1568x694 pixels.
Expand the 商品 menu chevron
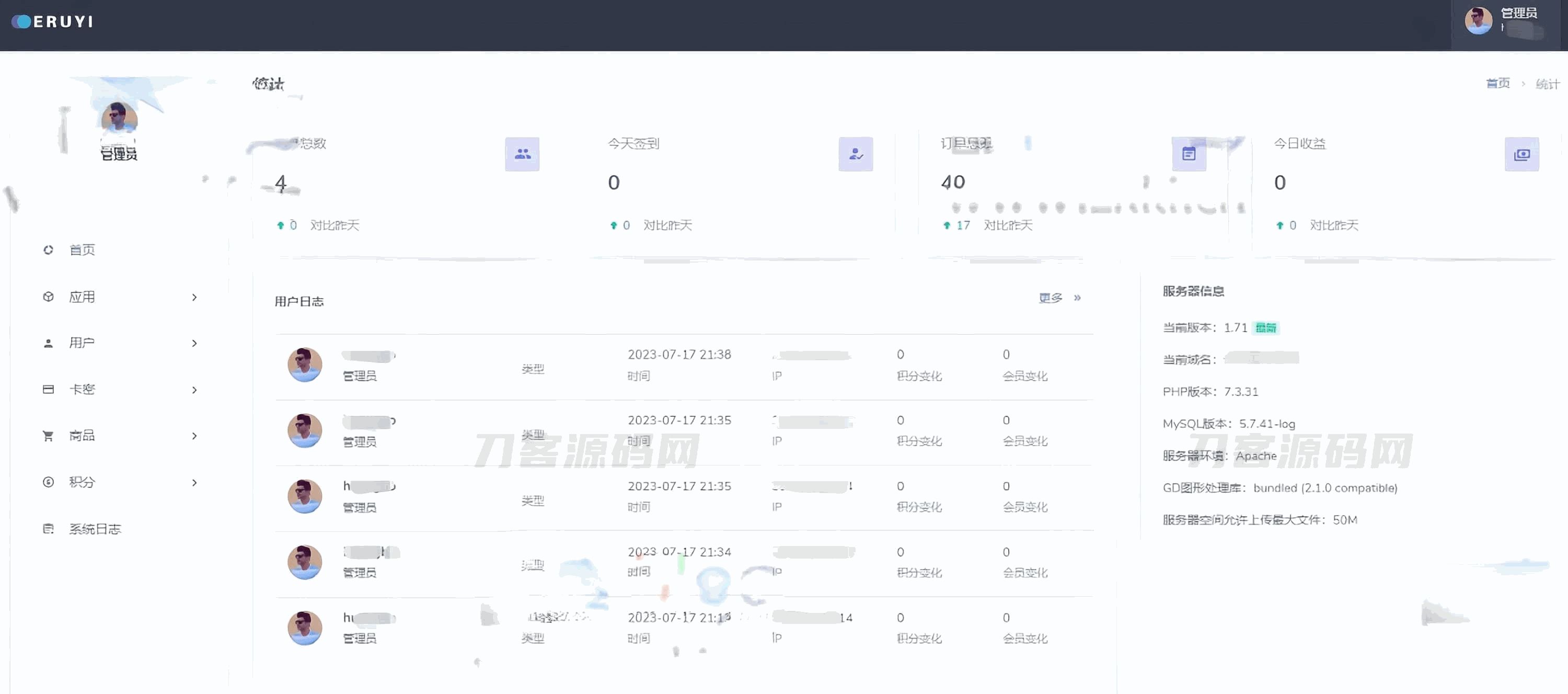[194, 436]
